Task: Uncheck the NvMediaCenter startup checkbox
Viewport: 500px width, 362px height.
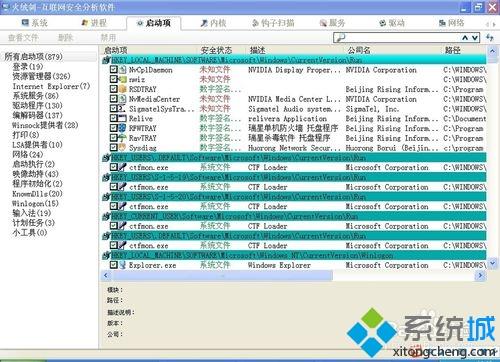Action: click(x=114, y=99)
